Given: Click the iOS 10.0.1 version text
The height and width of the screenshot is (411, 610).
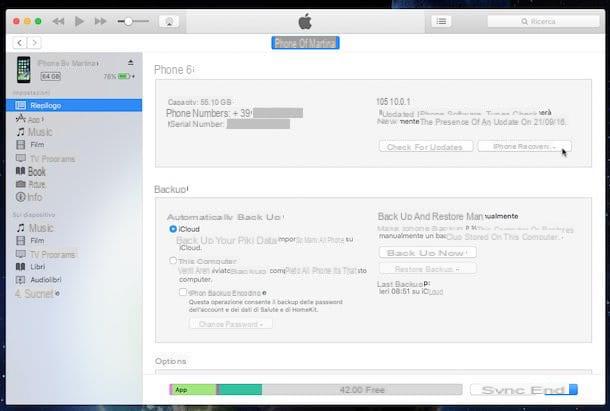Looking at the screenshot, I should pyautogui.click(x=393, y=102).
